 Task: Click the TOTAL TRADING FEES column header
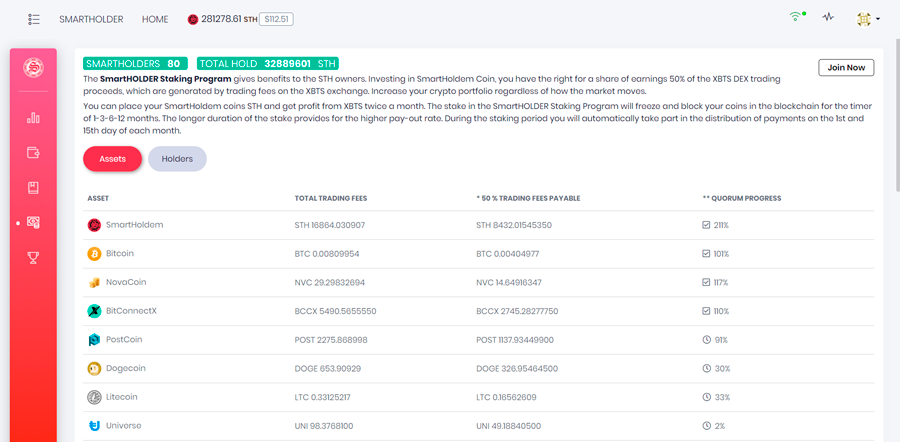(x=331, y=199)
